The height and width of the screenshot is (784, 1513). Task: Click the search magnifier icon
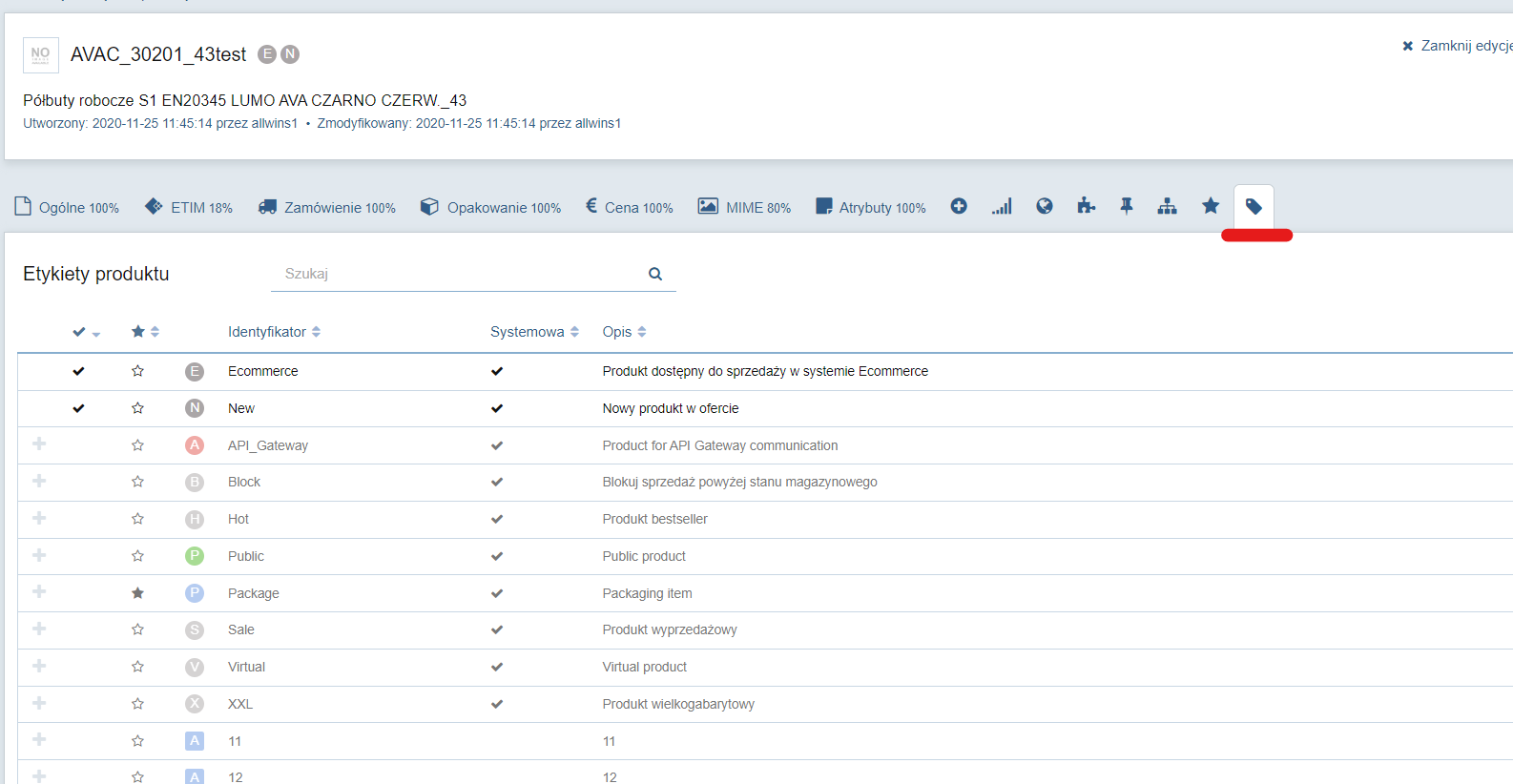(655, 274)
